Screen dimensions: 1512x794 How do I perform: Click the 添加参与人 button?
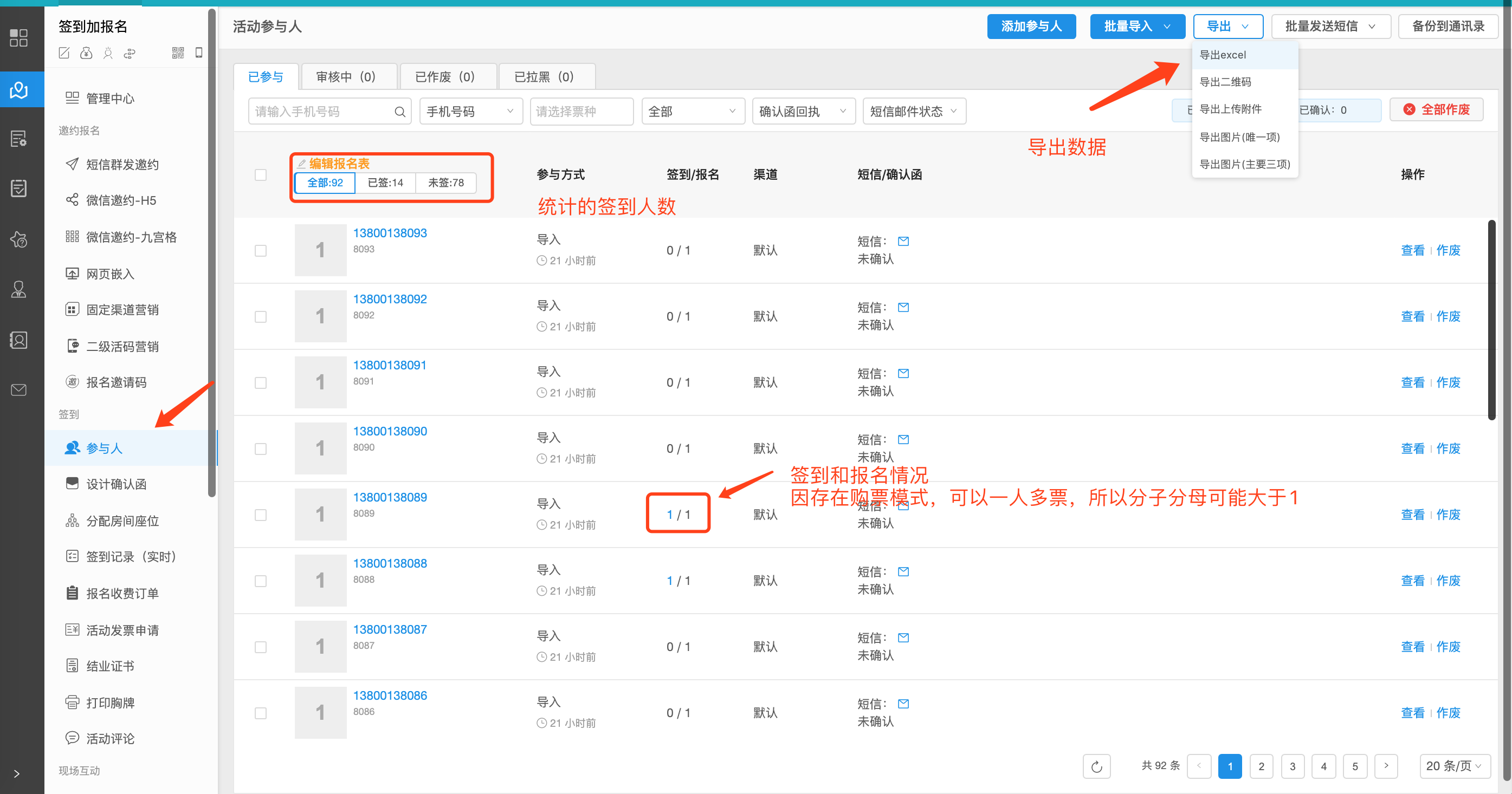point(1031,27)
